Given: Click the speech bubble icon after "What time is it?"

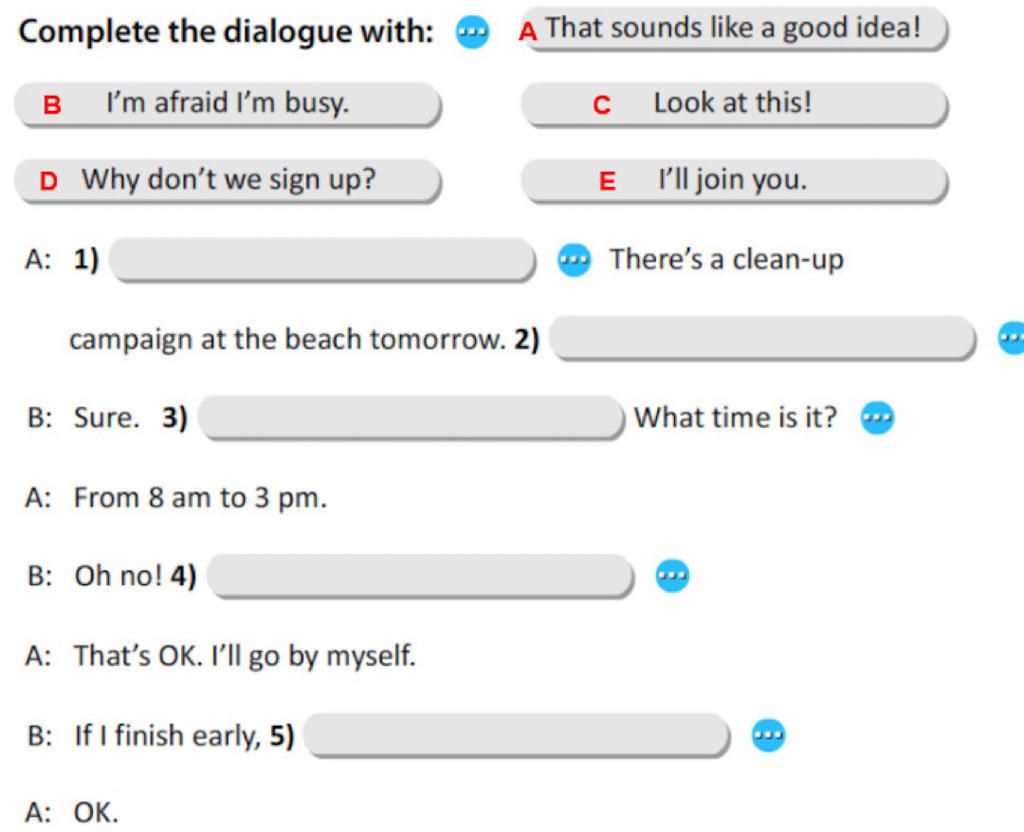Looking at the screenshot, I should (877, 418).
